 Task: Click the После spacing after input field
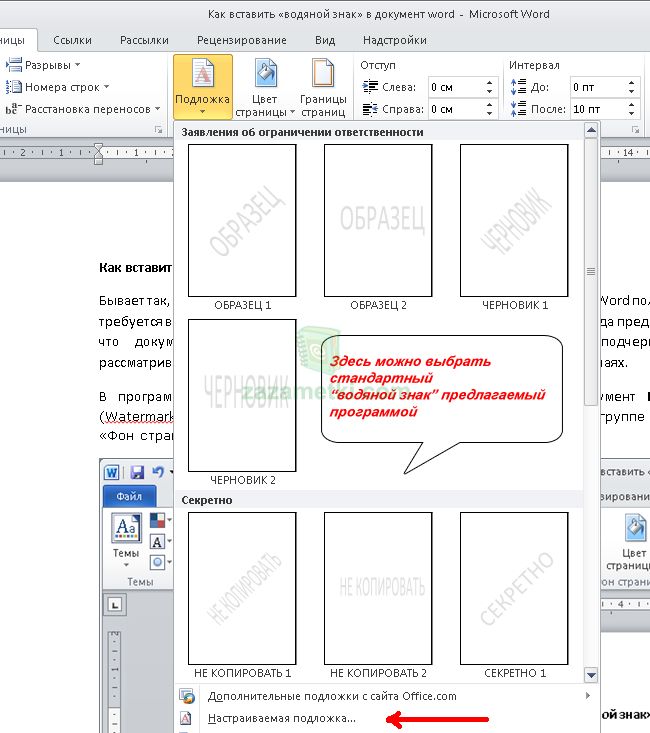click(x=598, y=109)
